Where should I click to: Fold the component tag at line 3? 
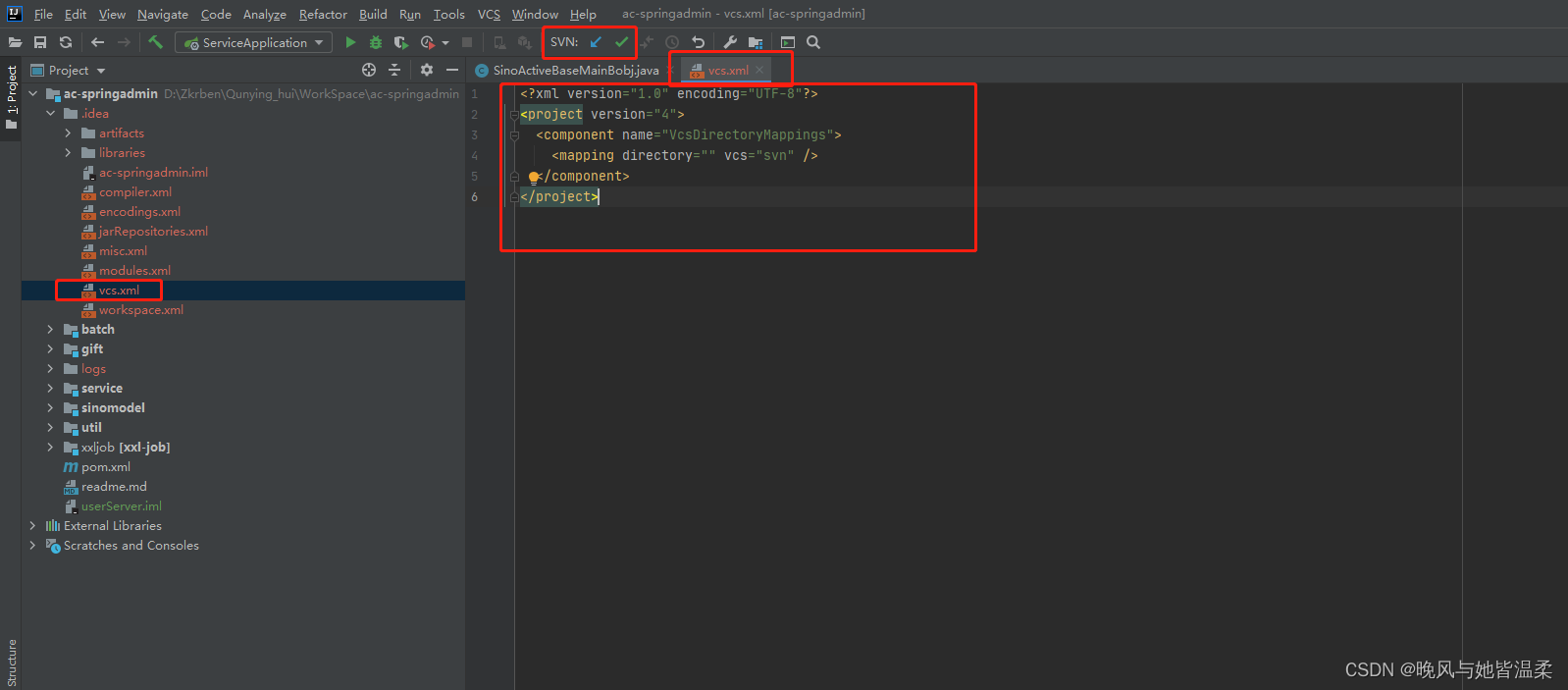click(x=514, y=135)
